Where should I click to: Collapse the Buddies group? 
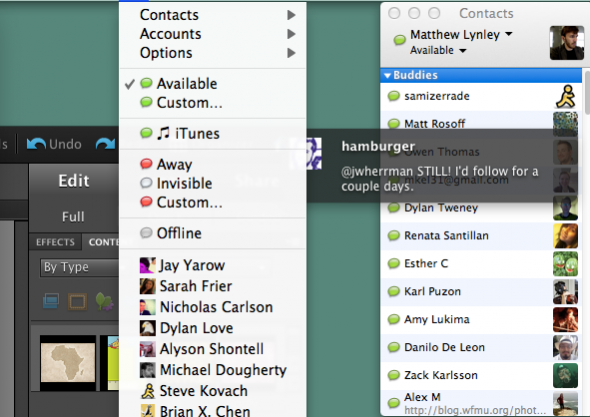[387, 75]
